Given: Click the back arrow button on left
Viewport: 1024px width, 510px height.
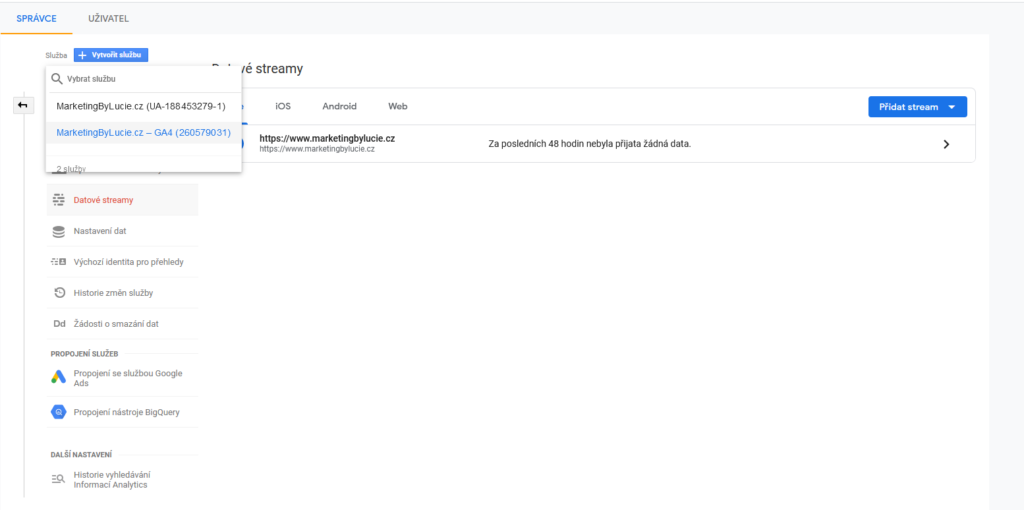Looking at the screenshot, I should [23, 105].
